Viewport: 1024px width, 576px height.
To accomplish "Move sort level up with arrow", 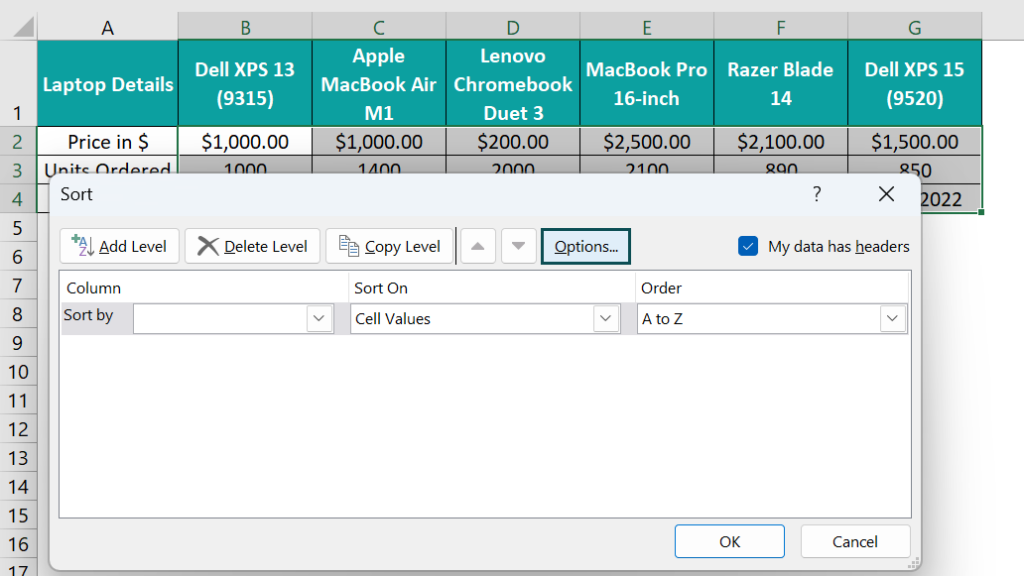I will pyautogui.click(x=478, y=246).
